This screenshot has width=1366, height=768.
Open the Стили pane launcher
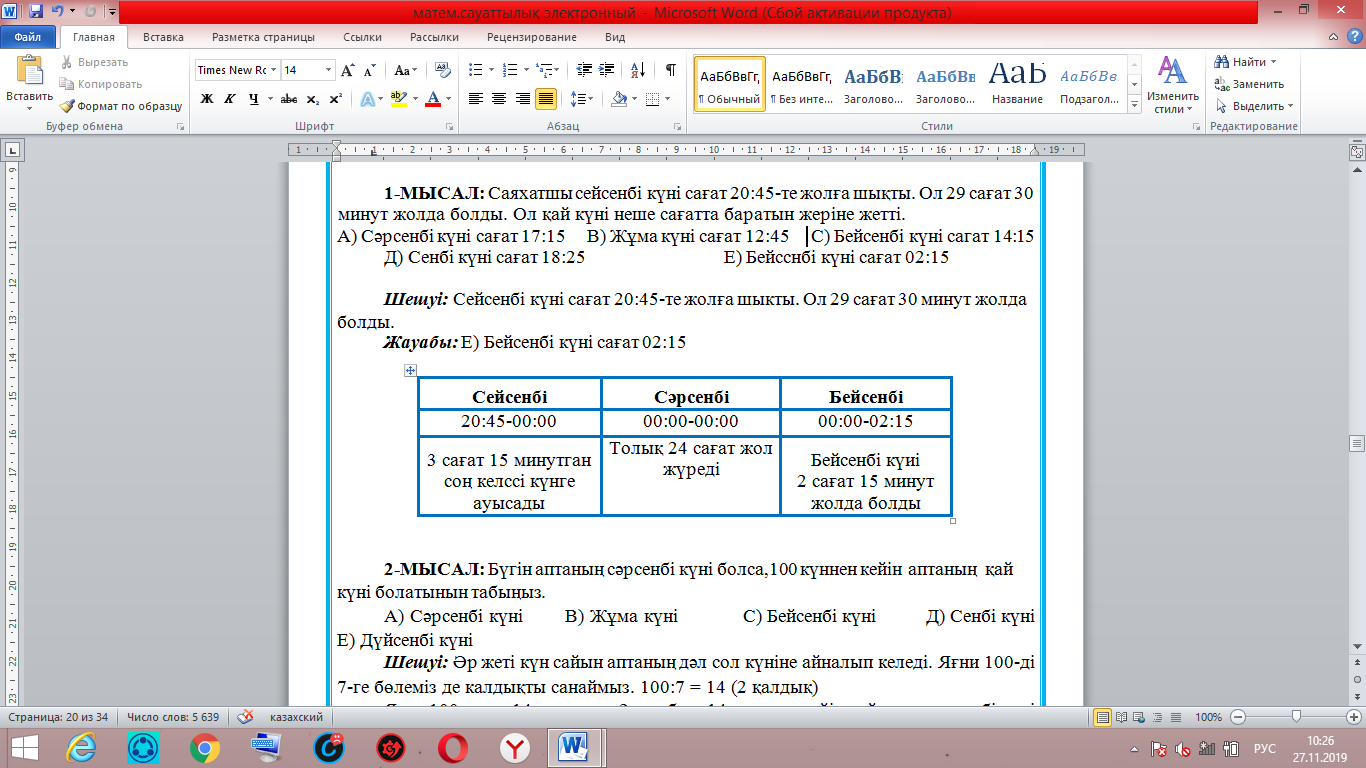tap(1198, 127)
